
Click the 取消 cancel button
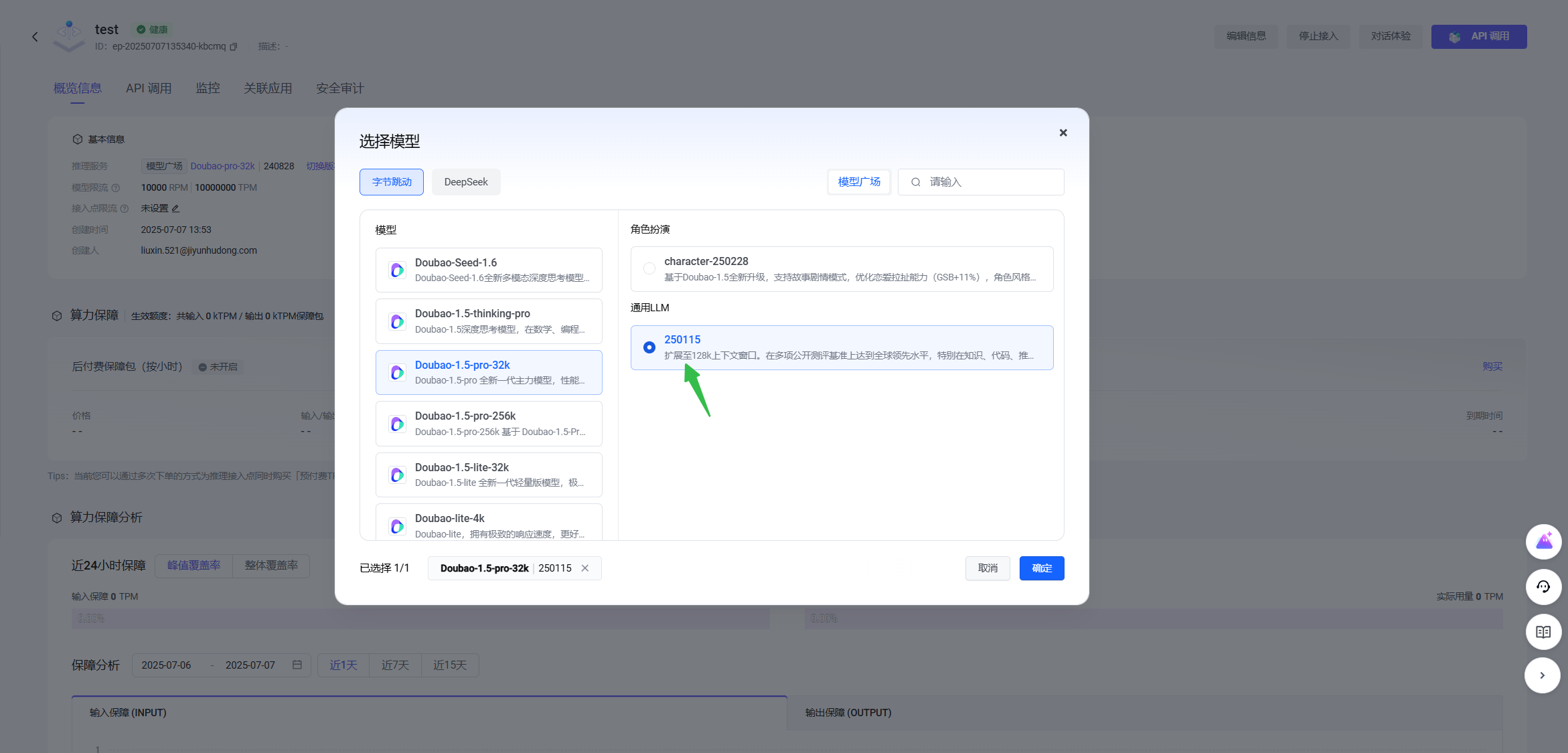tap(988, 568)
